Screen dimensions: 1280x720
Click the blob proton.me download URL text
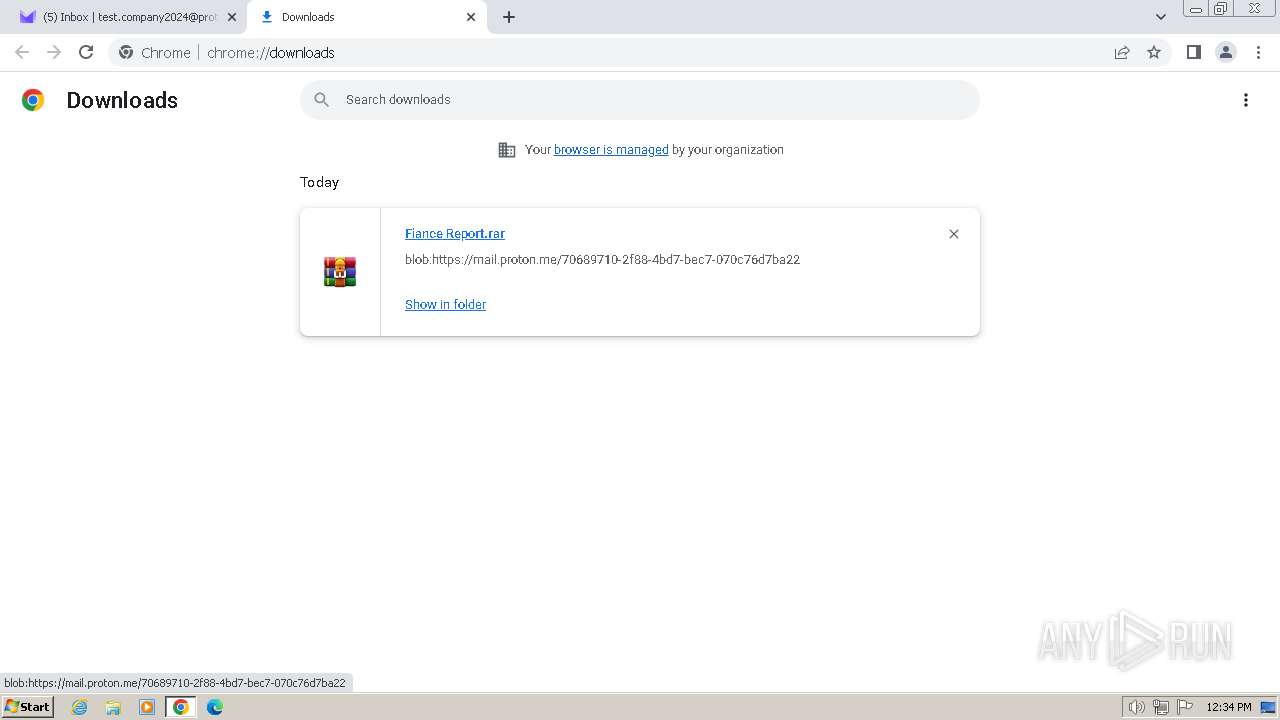[602, 260]
